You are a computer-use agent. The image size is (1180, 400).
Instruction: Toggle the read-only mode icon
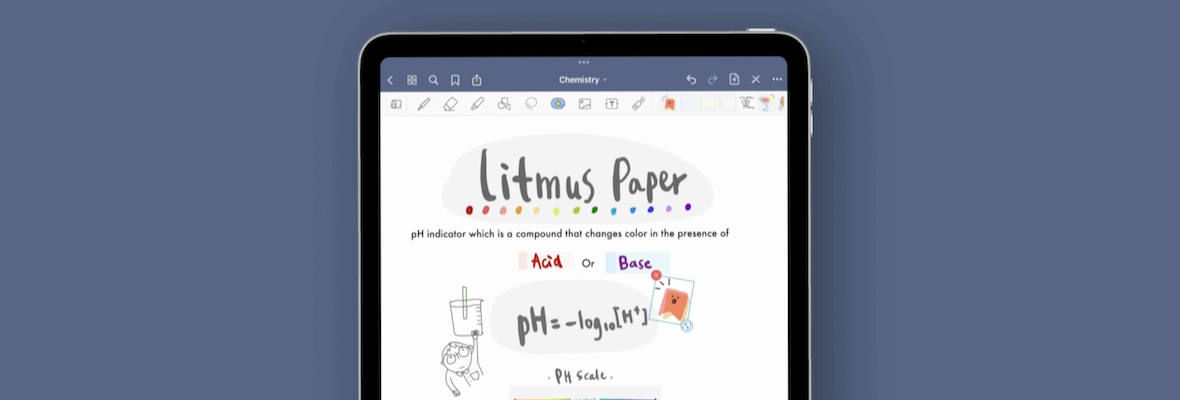396,104
